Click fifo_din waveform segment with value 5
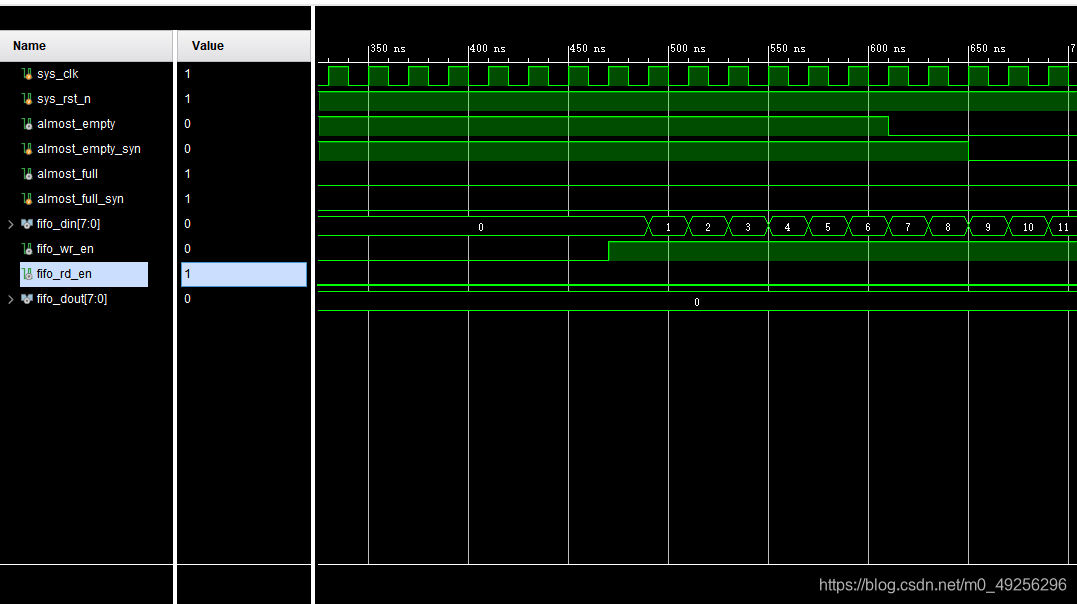Image resolution: width=1077 pixels, height=604 pixels. click(x=828, y=227)
